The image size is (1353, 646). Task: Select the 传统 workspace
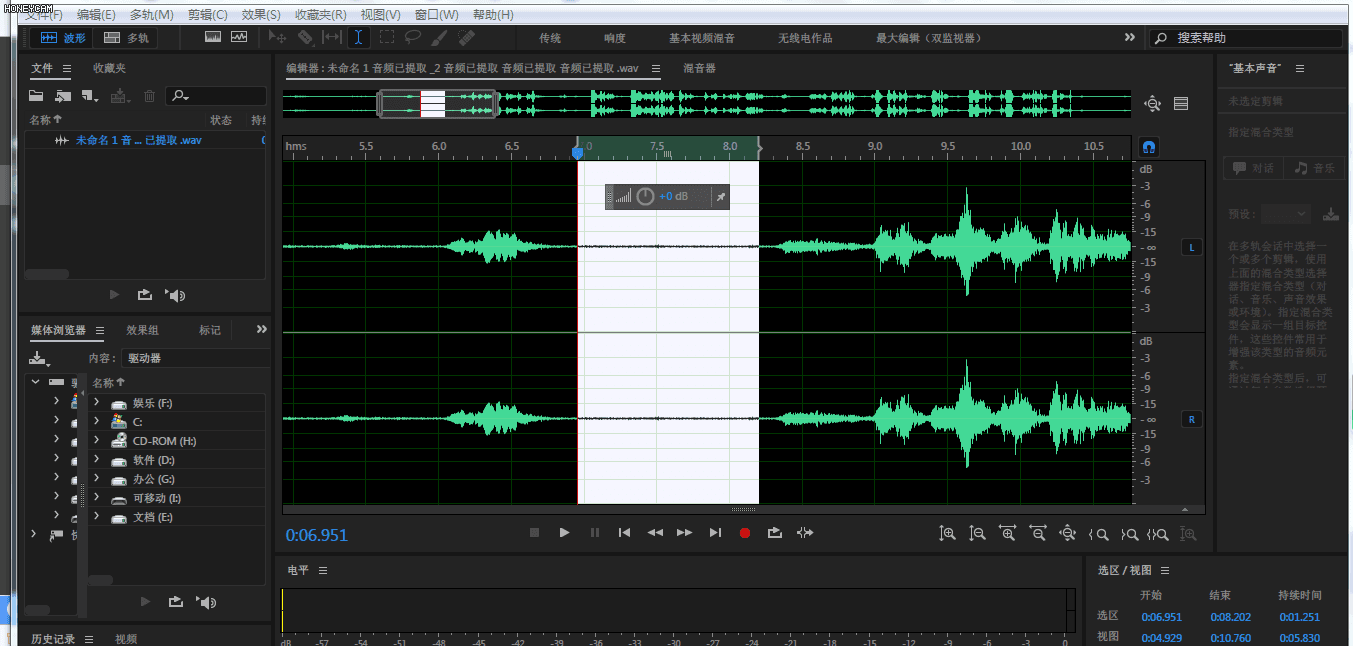[x=550, y=38]
